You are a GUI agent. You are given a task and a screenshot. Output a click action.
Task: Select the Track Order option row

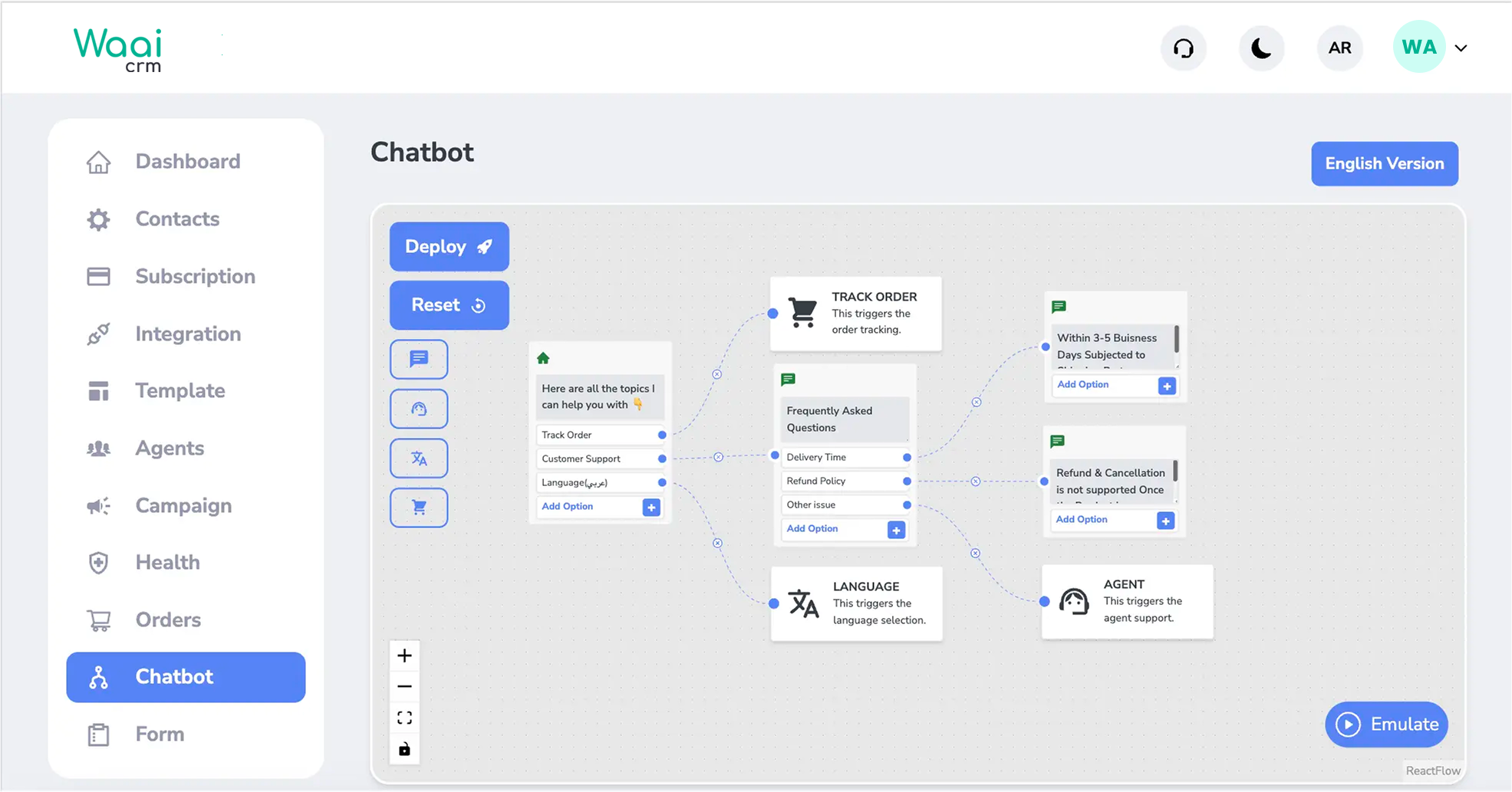point(599,435)
